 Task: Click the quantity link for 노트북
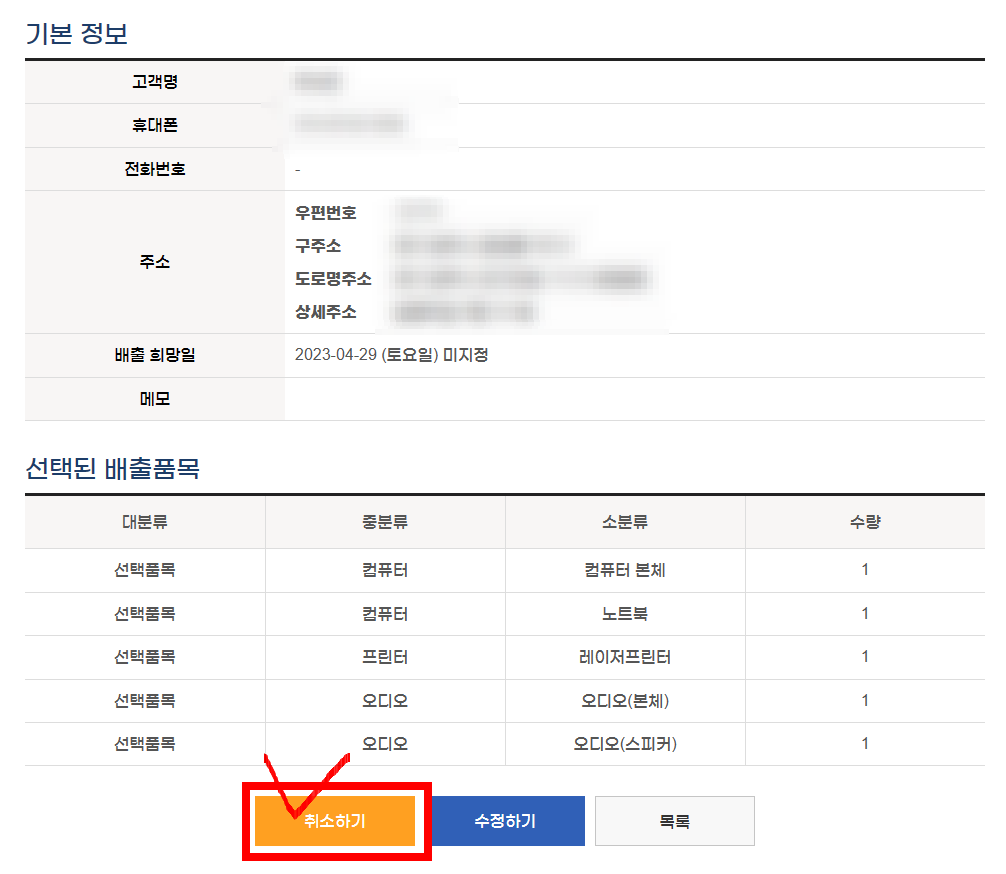pos(866,613)
